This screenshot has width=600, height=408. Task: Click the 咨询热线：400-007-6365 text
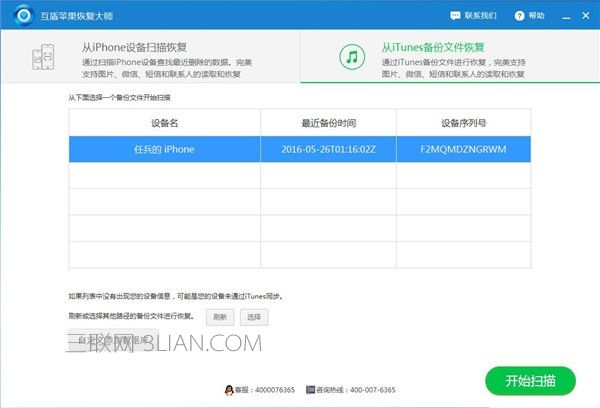[x=355, y=390]
